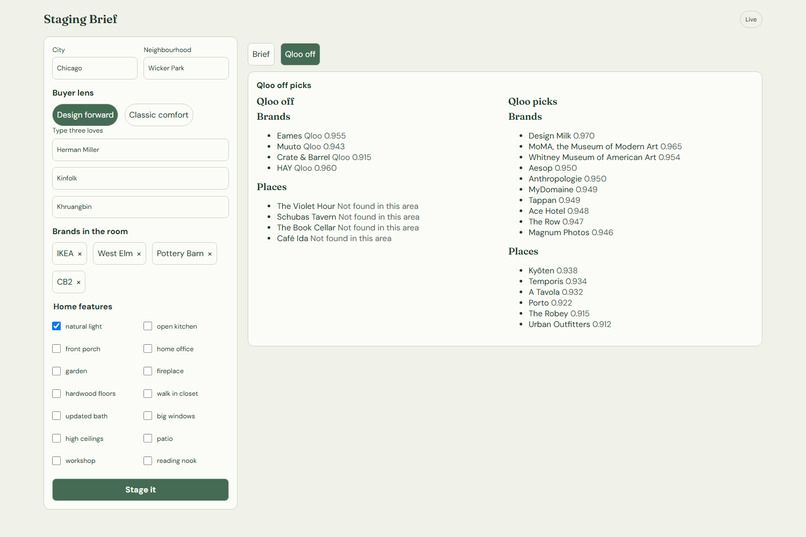The width and height of the screenshot is (806, 537).
Task: Click the Qloo off picks panel heading
Action: (x=284, y=85)
